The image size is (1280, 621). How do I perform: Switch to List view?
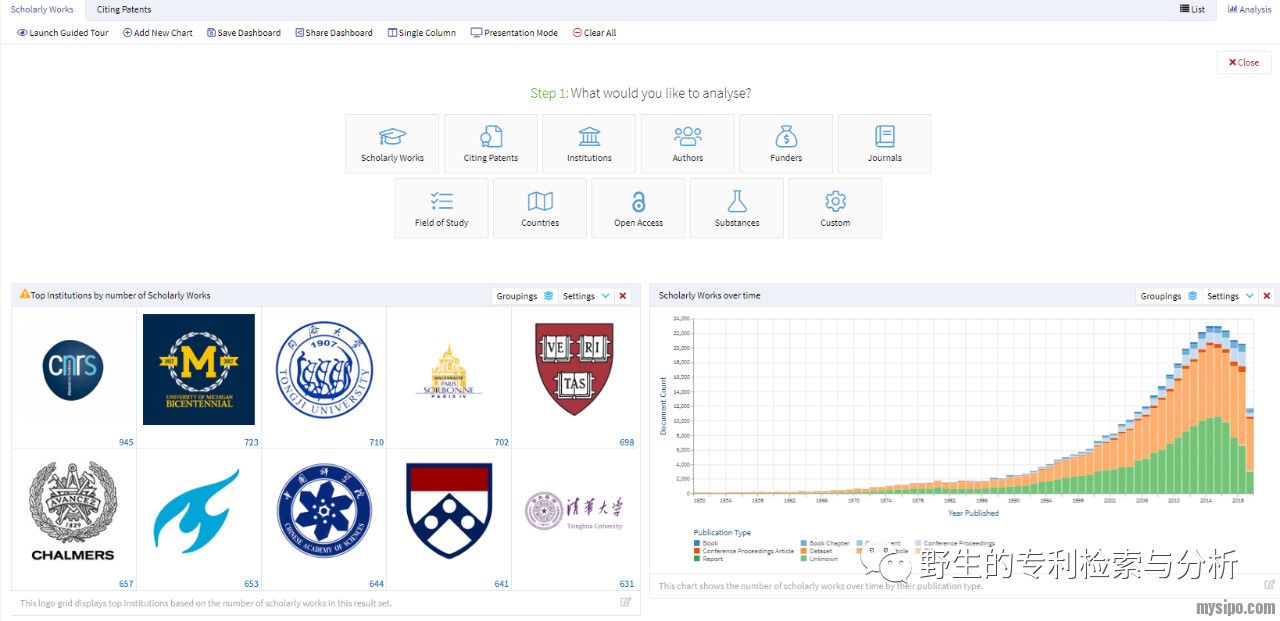coord(1192,9)
